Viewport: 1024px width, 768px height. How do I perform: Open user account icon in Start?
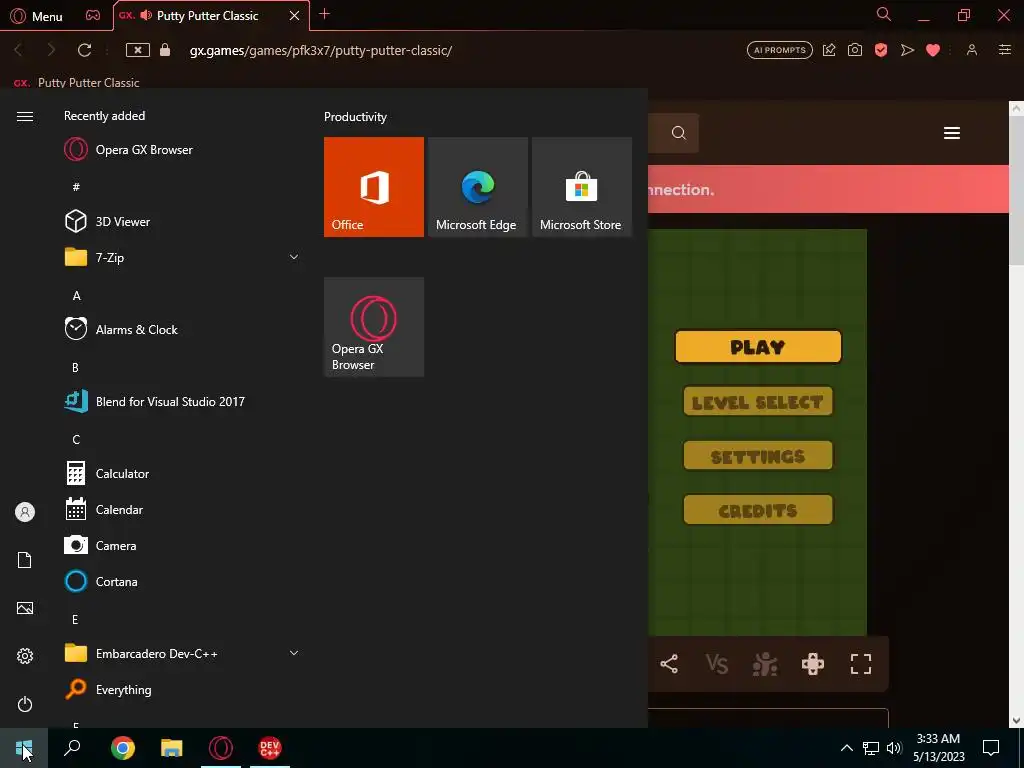click(25, 512)
